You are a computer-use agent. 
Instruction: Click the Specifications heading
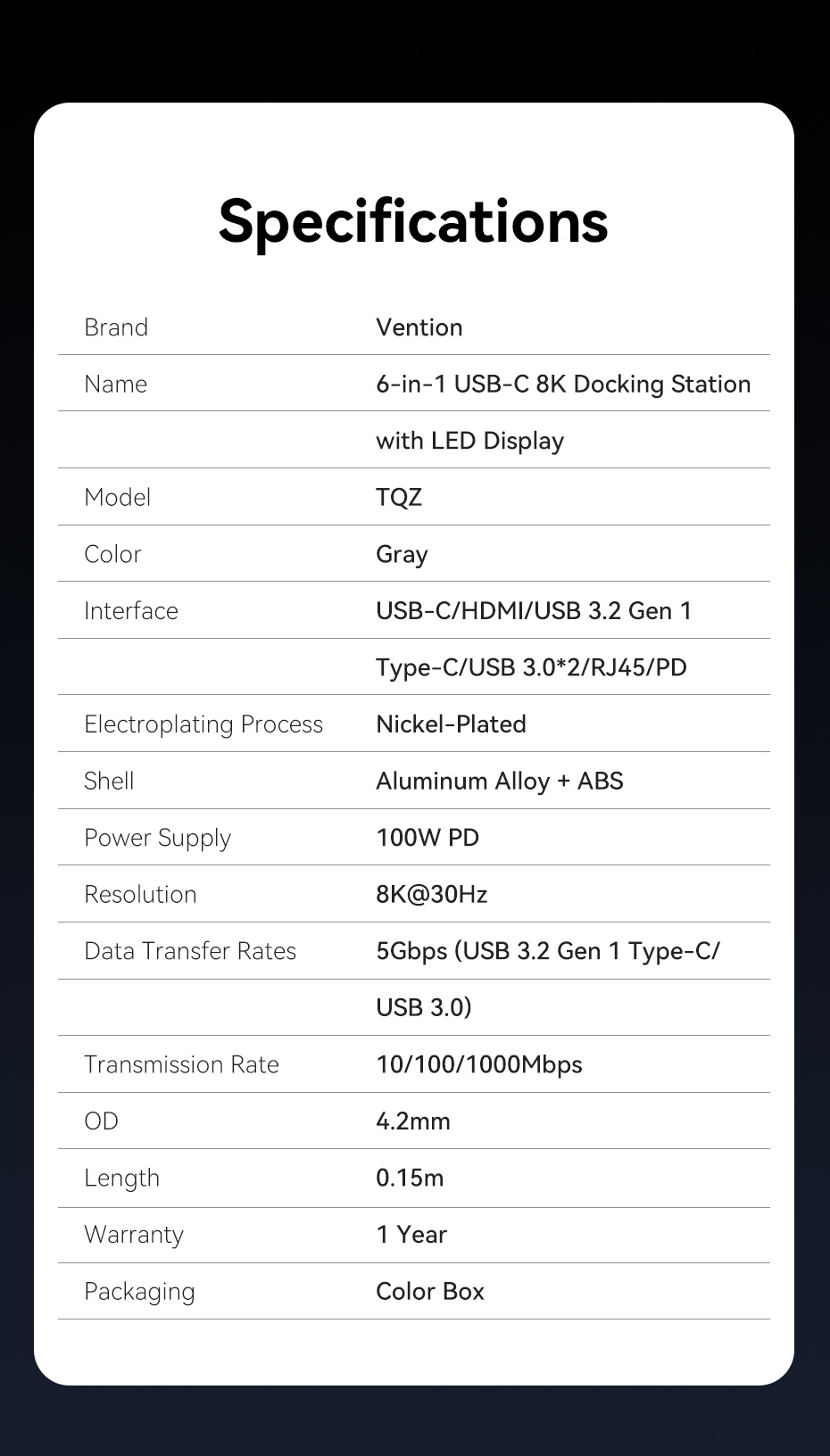coord(413,220)
